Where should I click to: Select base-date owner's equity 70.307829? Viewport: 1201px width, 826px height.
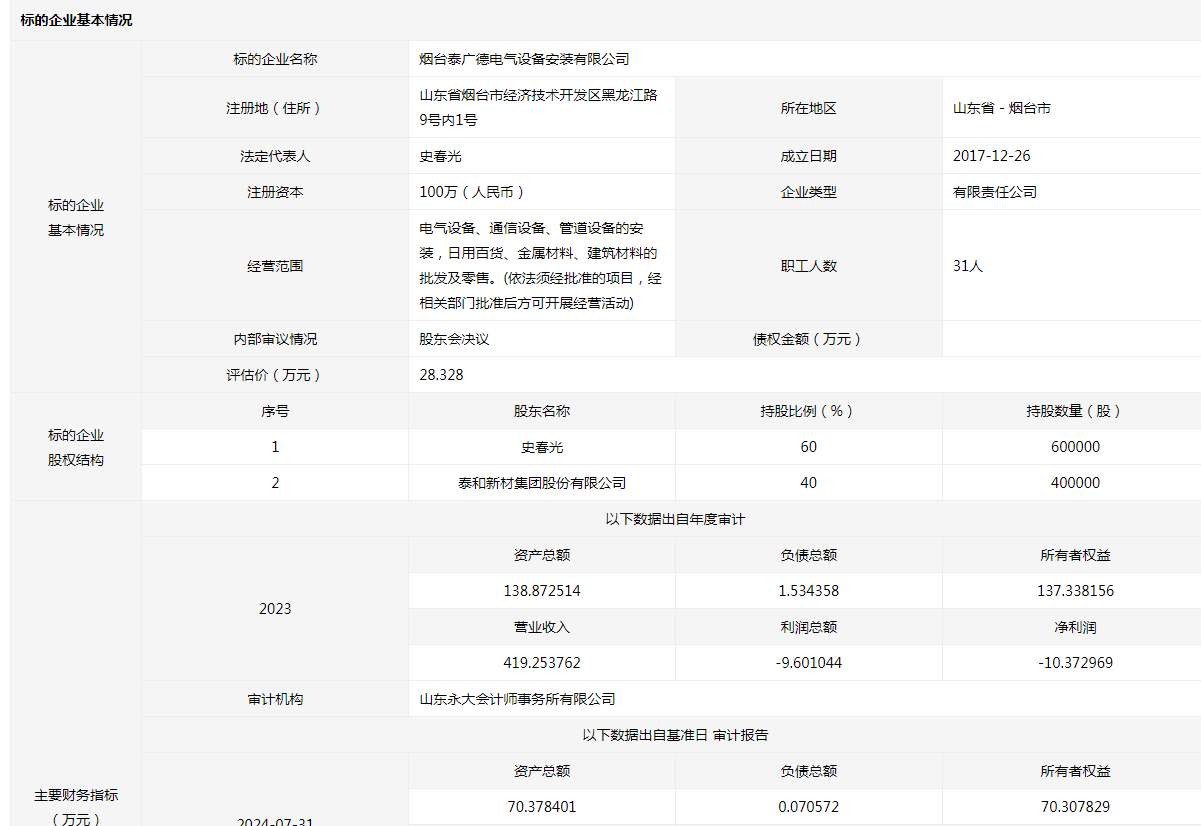(x=1075, y=807)
